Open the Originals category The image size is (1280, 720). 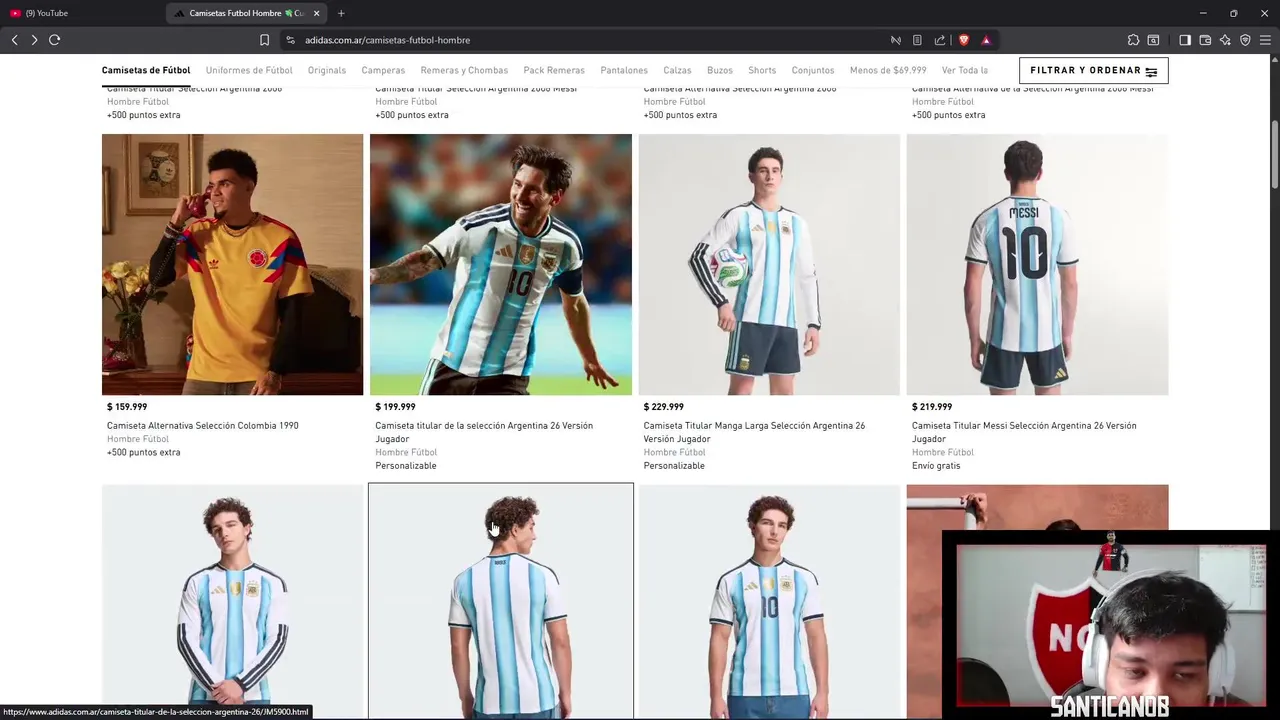coord(327,70)
